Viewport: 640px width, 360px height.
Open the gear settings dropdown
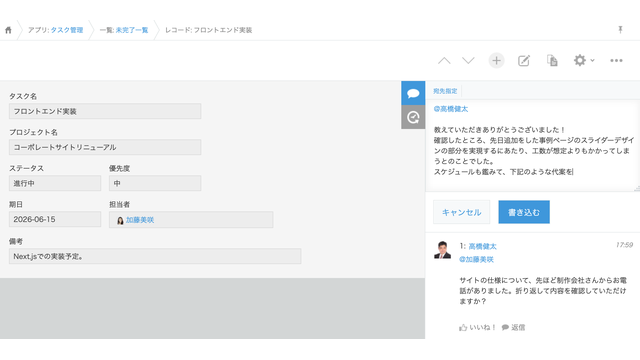584,60
